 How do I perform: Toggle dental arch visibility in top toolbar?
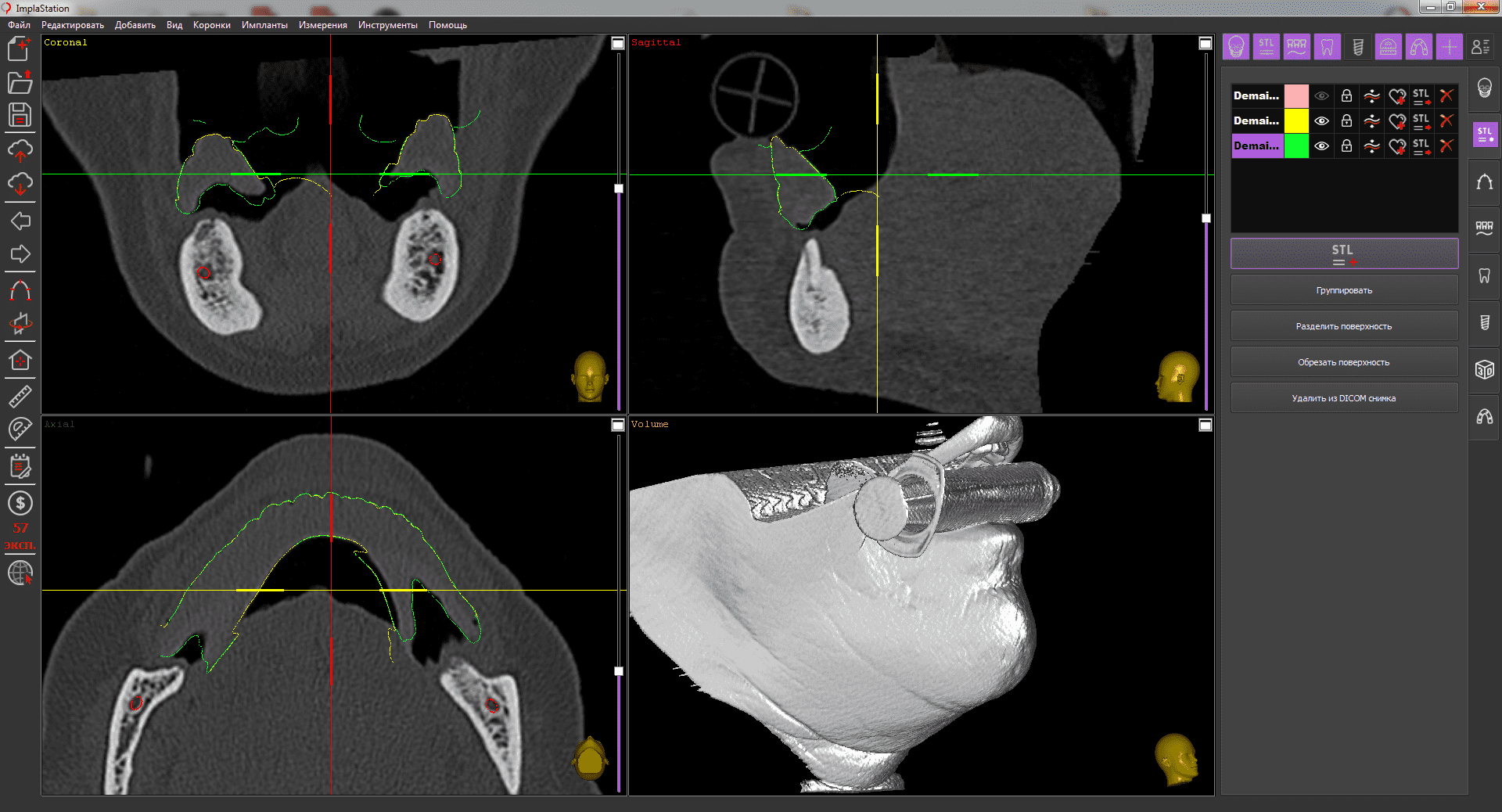pos(1419,47)
